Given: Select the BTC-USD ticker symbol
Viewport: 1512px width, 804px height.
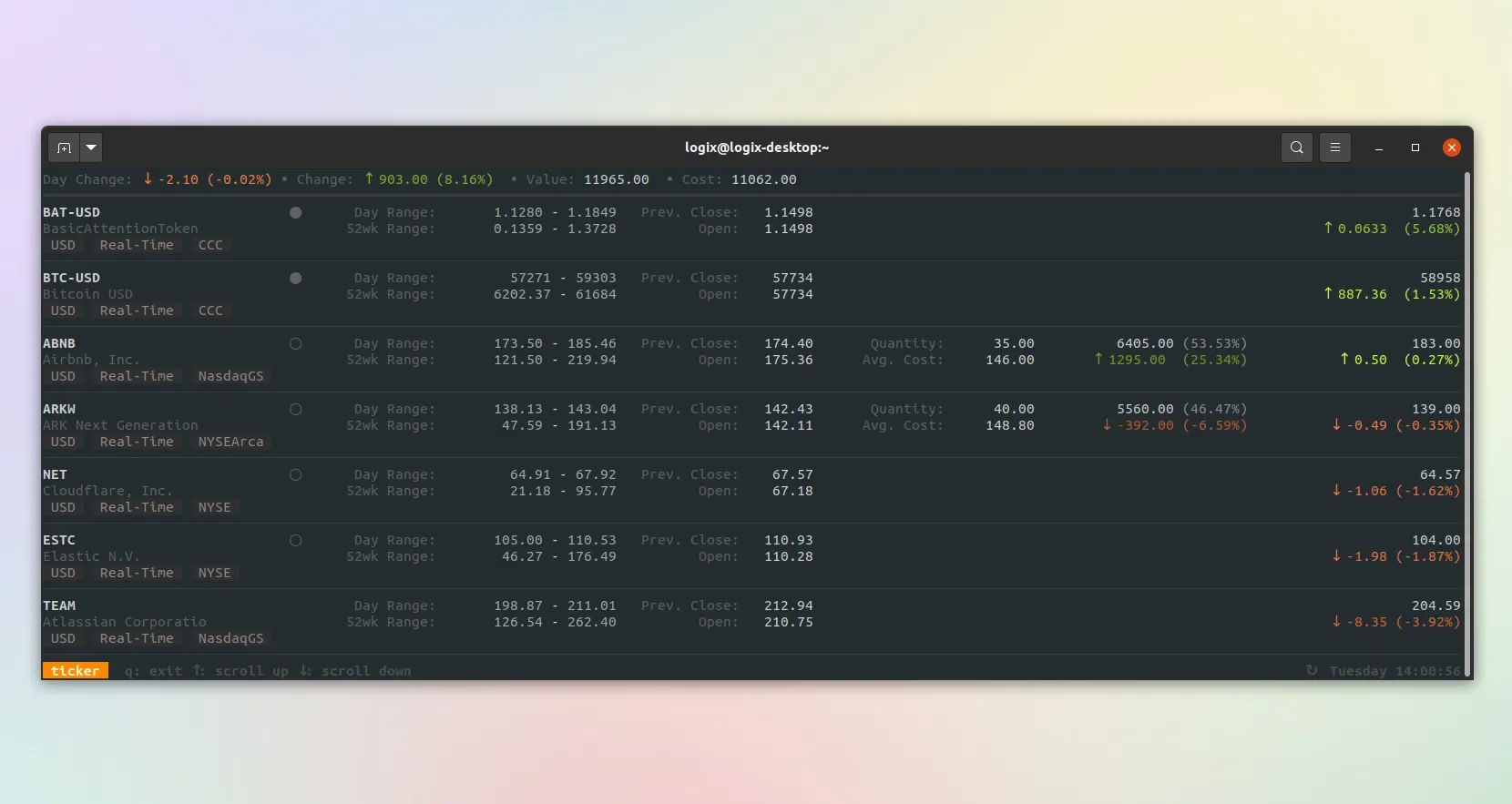Looking at the screenshot, I should point(71,279).
